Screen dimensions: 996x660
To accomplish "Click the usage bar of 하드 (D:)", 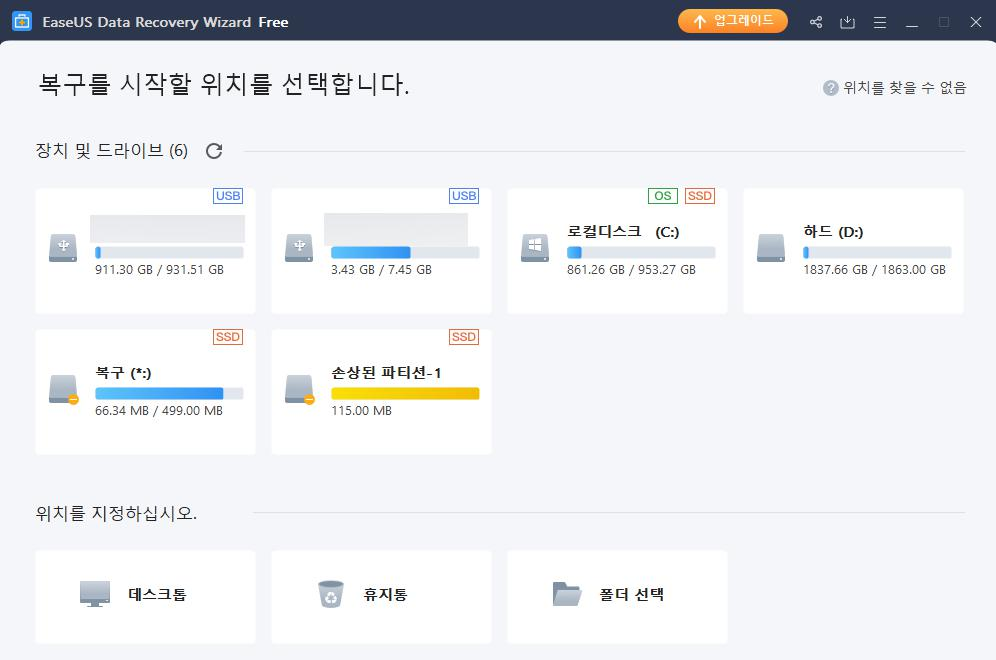I will pyautogui.click(x=877, y=252).
